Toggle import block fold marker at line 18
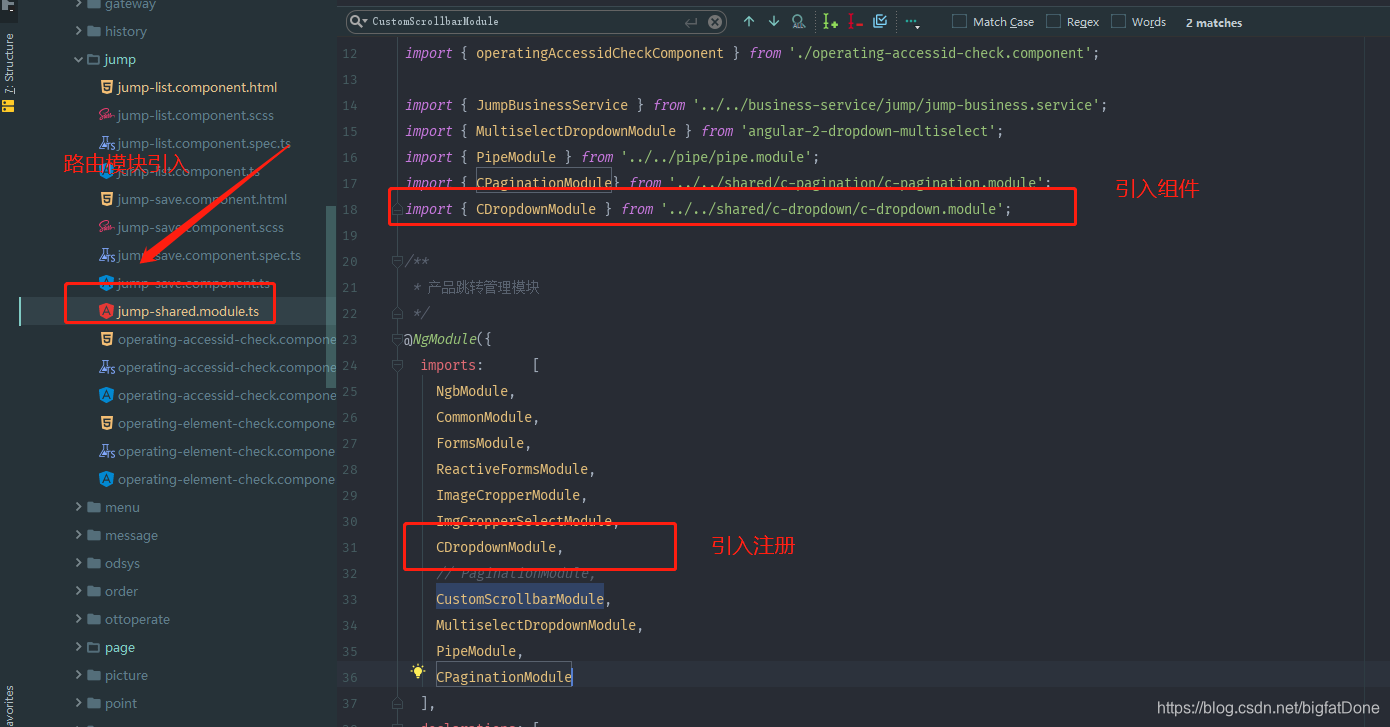Image resolution: width=1390 pixels, height=727 pixels. 397,209
